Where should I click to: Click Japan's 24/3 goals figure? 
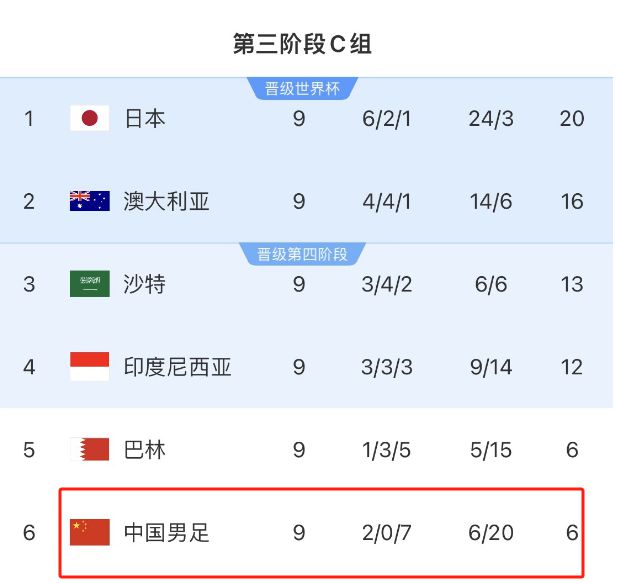[x=490, y=119]
